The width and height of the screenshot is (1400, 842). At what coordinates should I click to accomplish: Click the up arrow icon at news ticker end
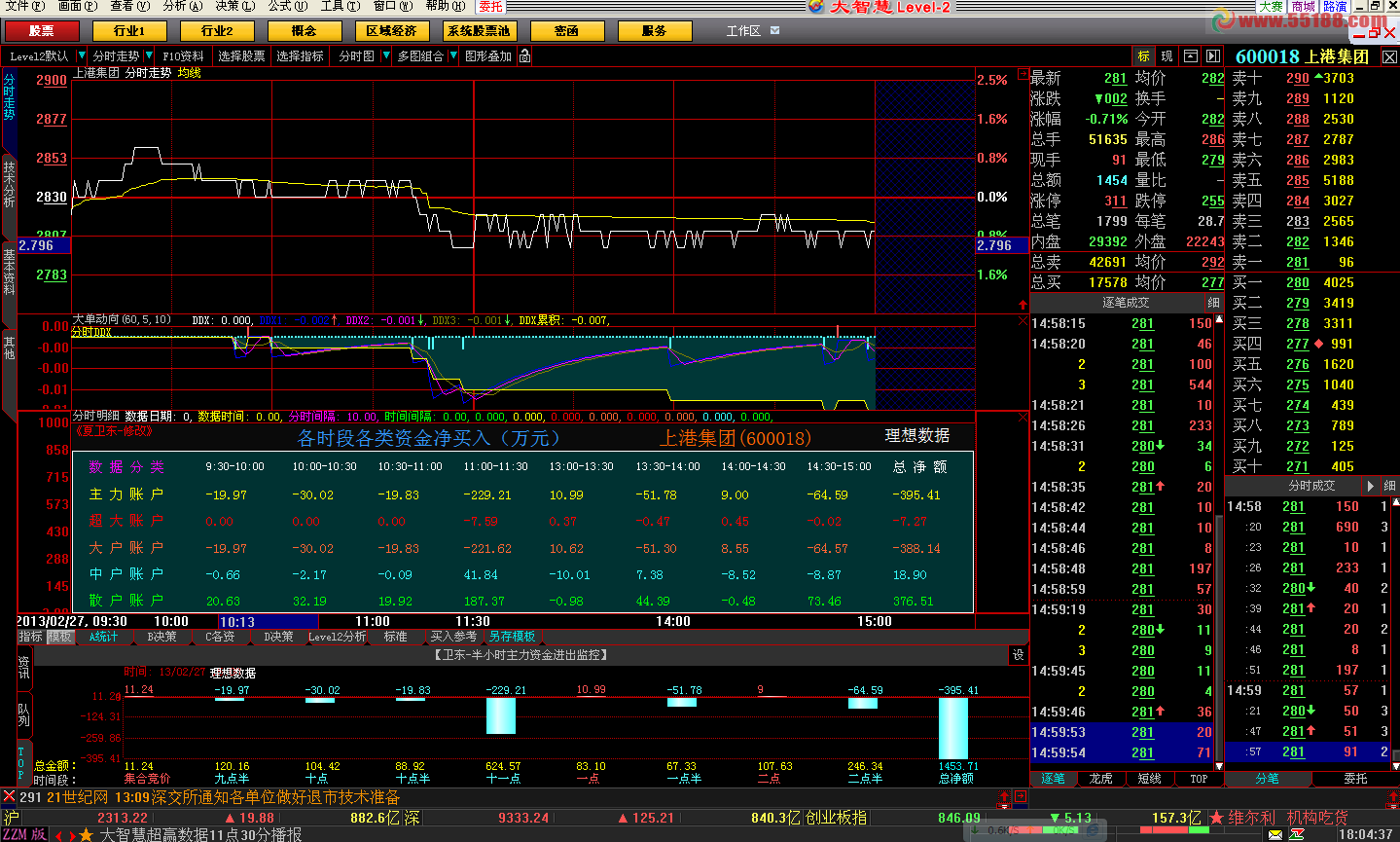coord(1005,797)
